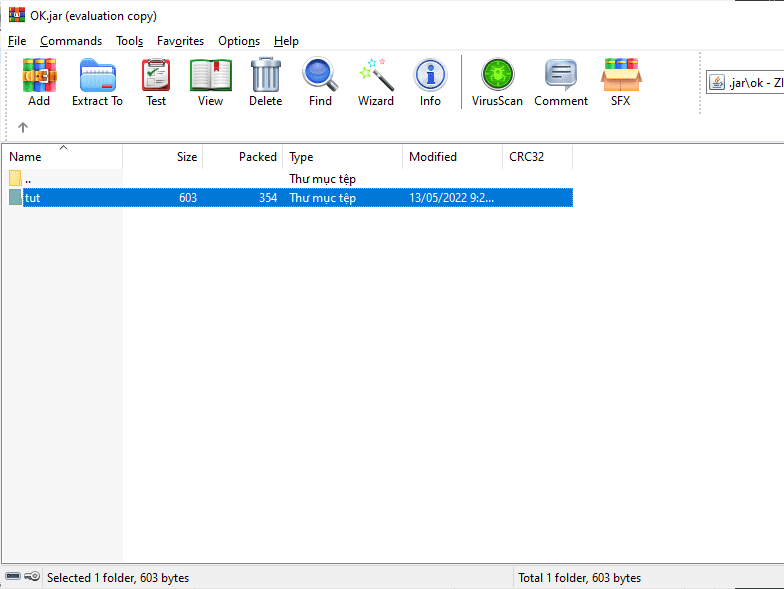
Task: Run Test on the archive
Action: (x=156, y=76)
